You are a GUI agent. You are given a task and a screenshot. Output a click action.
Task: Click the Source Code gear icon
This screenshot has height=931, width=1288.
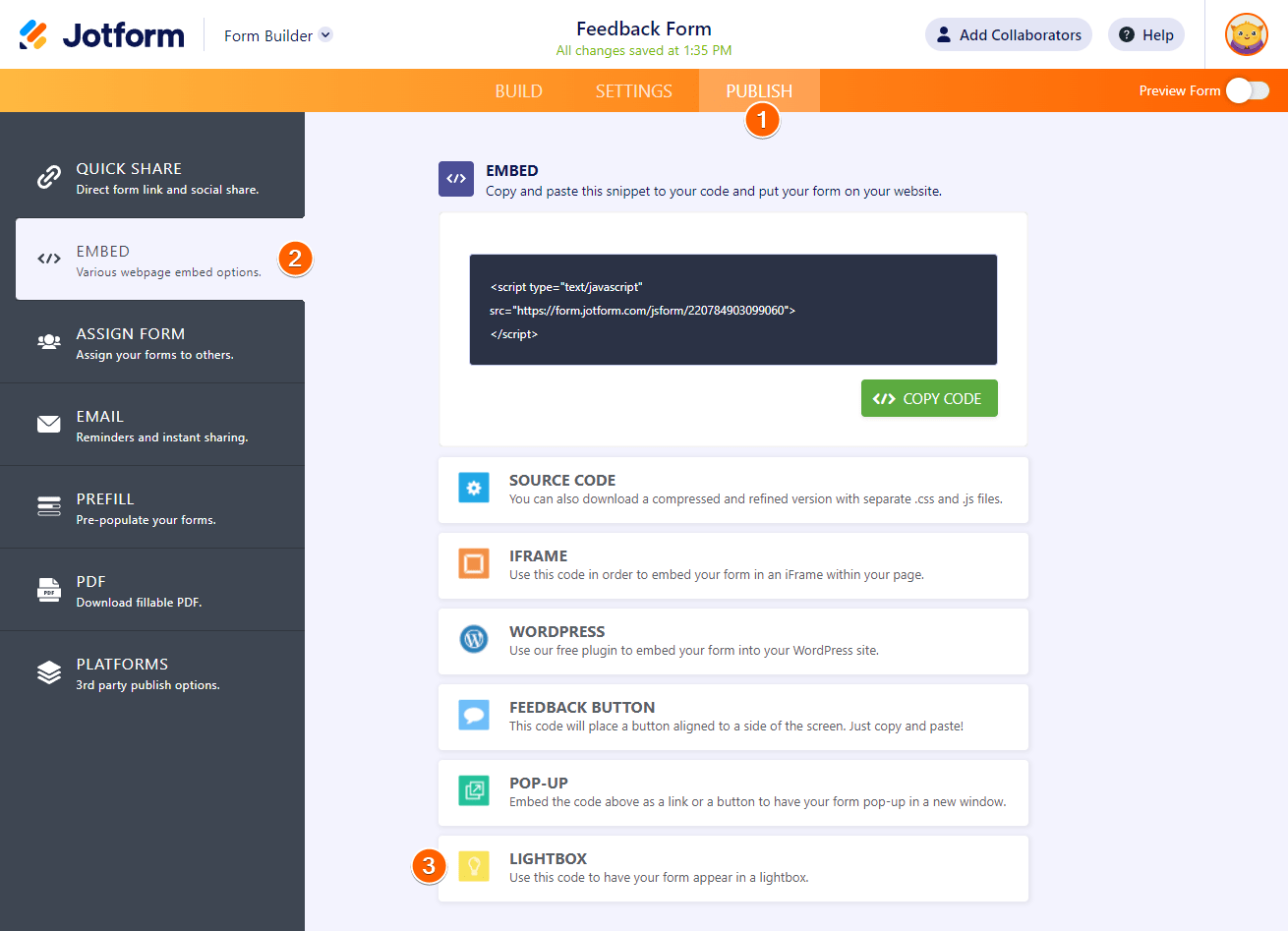[474, 488]
